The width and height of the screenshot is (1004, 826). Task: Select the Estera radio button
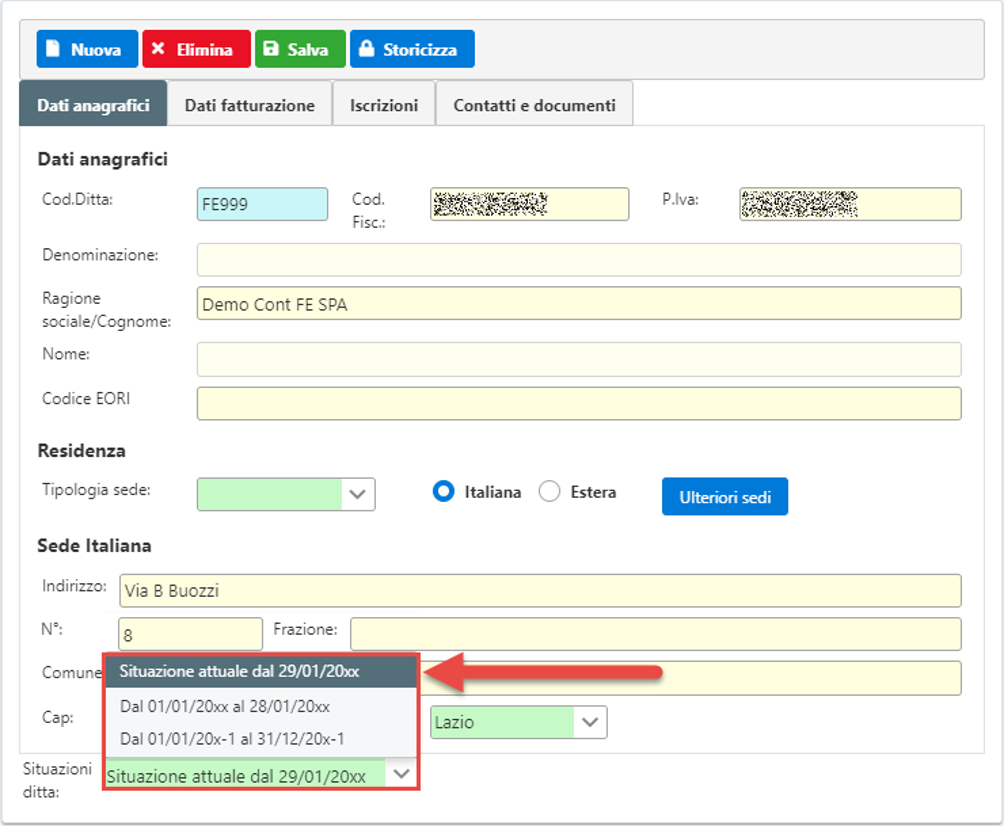[x=549, y=492]
